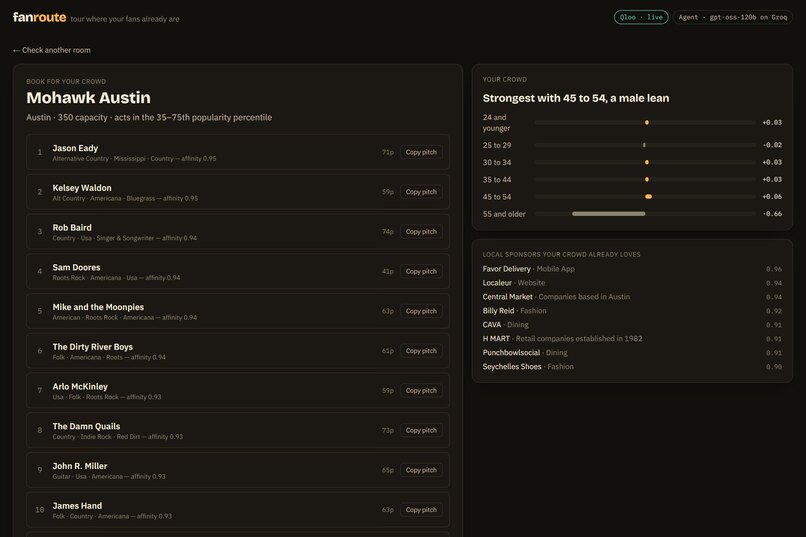Select the Rob Baird artist name

[72, 228]
